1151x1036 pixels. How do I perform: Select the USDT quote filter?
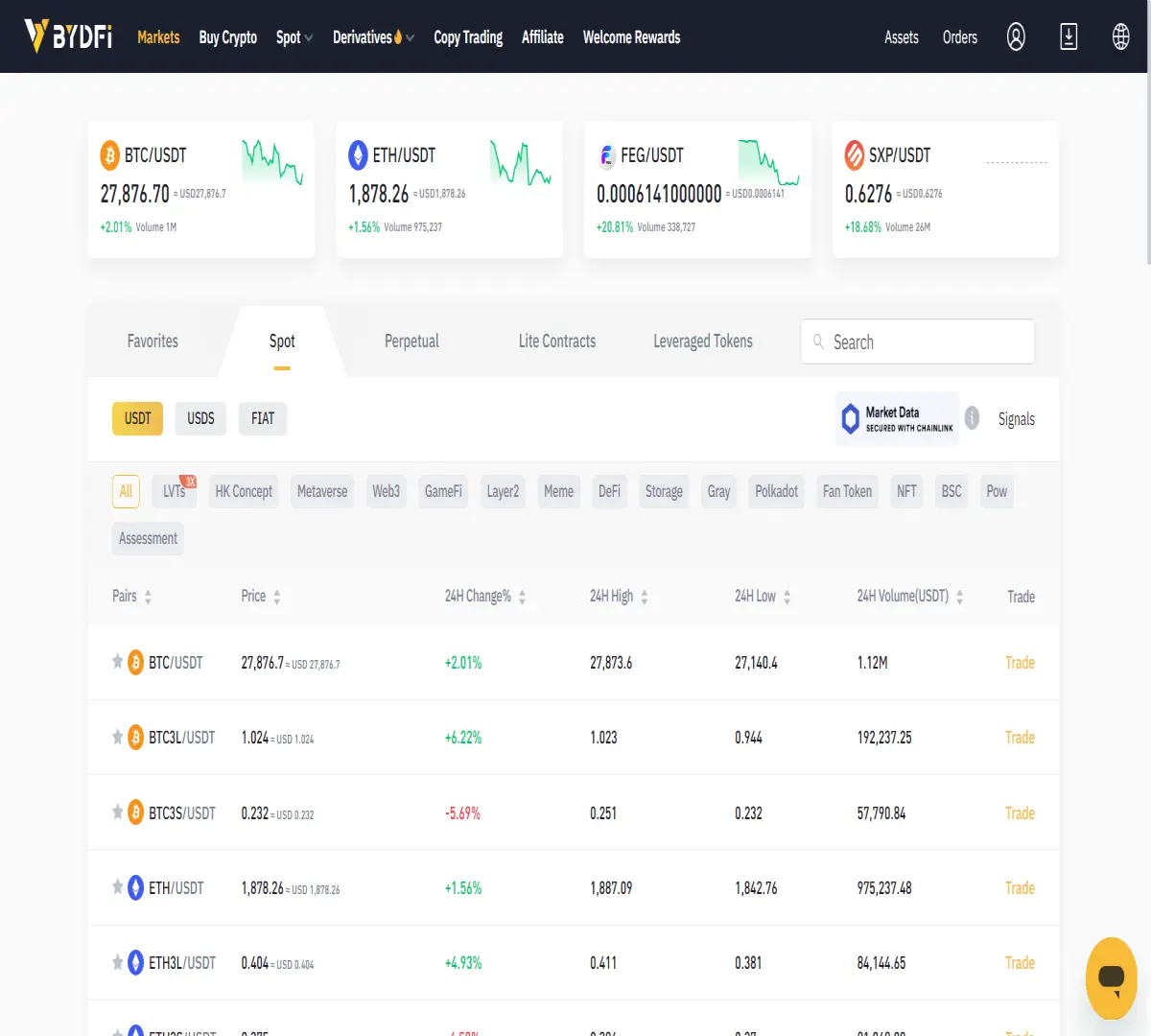137,418
